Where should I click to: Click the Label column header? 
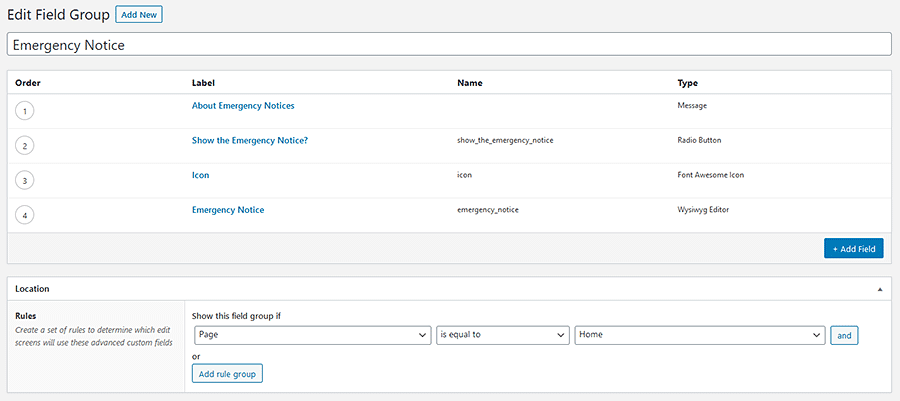[203, 83]
